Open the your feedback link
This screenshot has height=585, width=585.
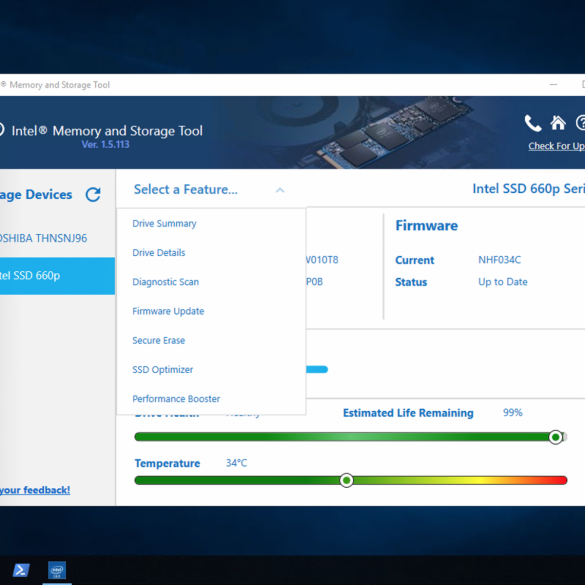click(x=35, y=490)
